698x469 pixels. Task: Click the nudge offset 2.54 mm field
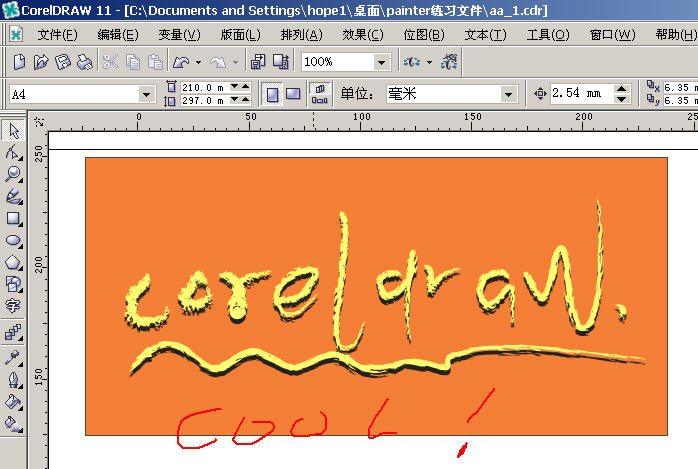(x=581, y=93)
